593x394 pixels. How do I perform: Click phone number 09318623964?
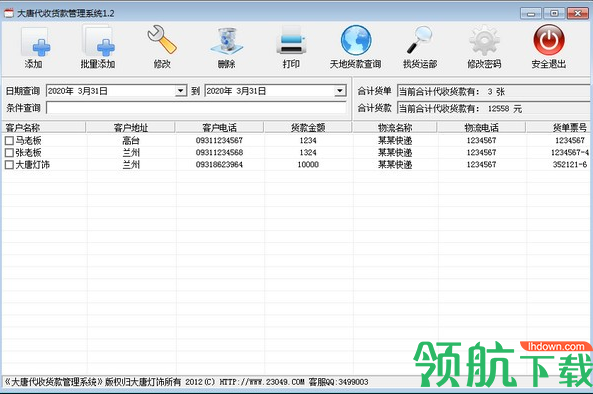[x=219, y=165]
